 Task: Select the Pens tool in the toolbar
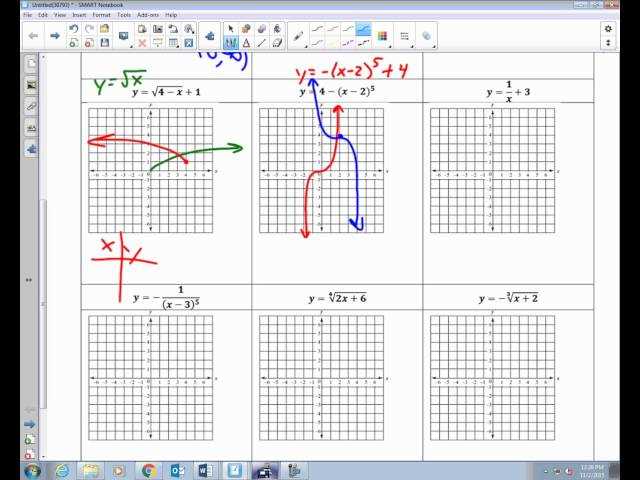231,43
